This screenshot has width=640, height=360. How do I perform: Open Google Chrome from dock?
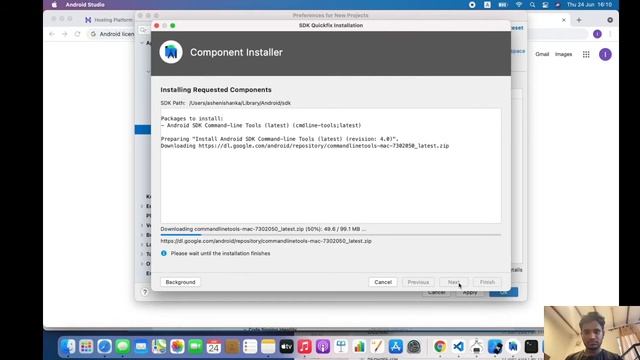click(x=440, y=347)
